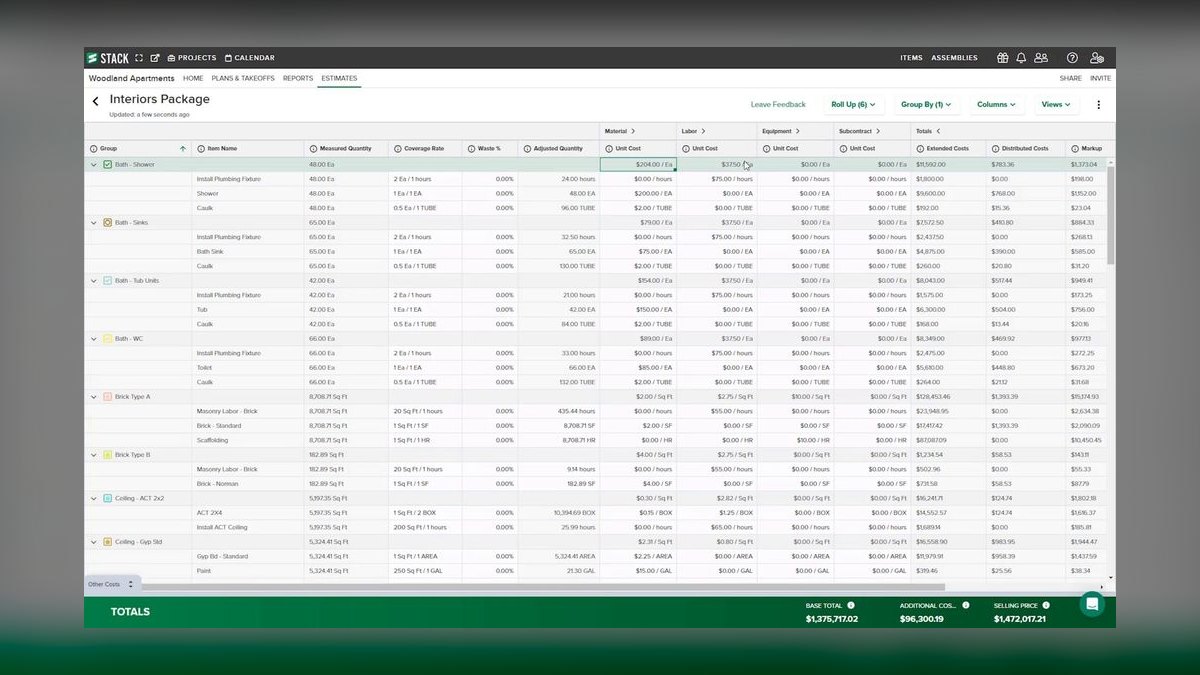Collapse the Bath - Tub Units group
The width and height of the screenshot is (1200, 675).
pos(94,280)
